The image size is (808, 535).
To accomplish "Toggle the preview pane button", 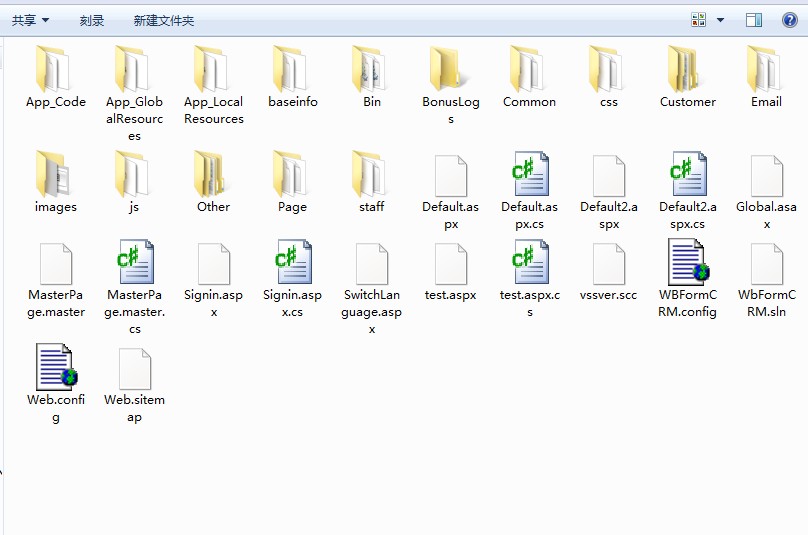I will point(754,20).
